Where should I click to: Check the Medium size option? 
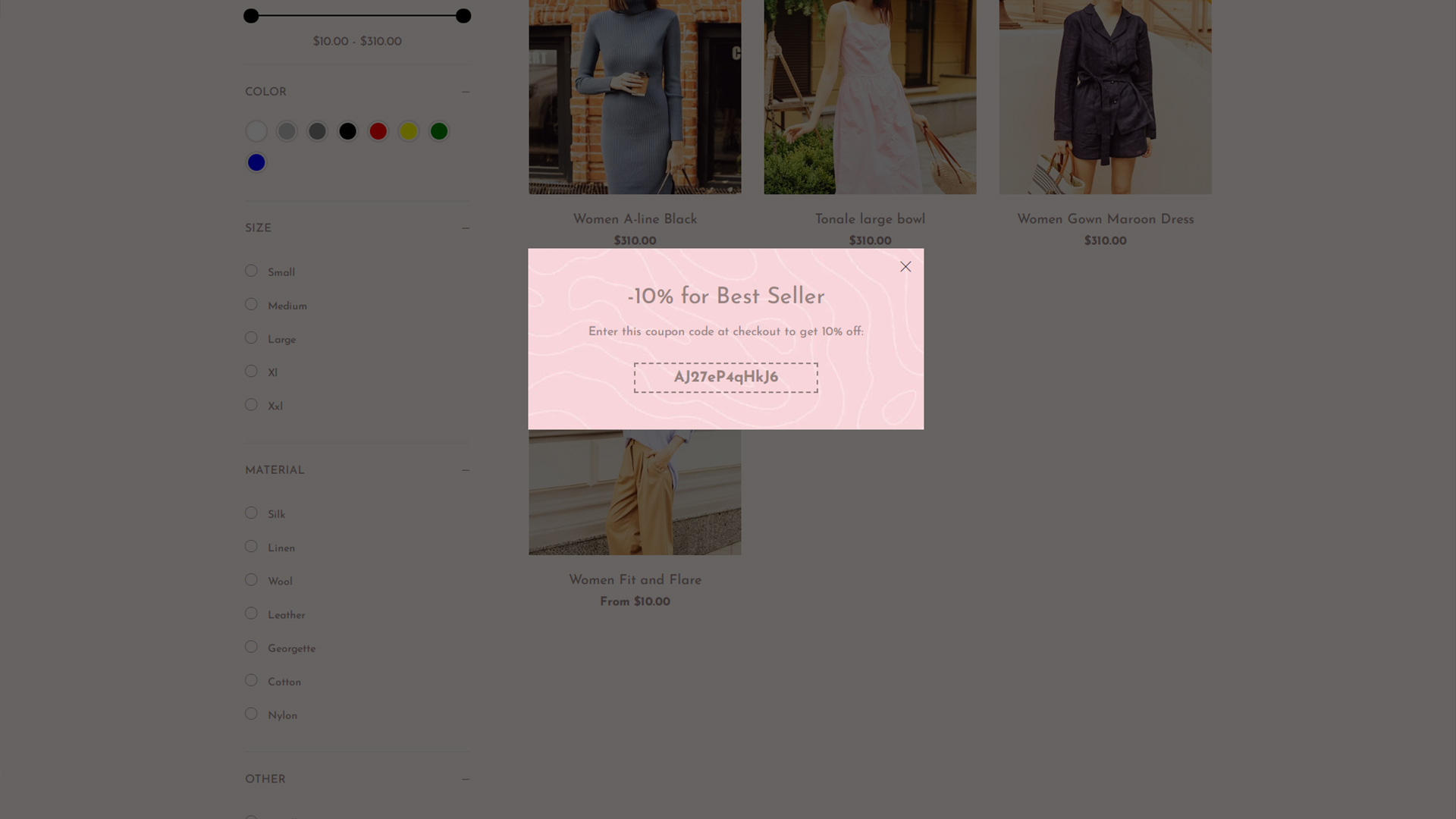pos(251,304)
